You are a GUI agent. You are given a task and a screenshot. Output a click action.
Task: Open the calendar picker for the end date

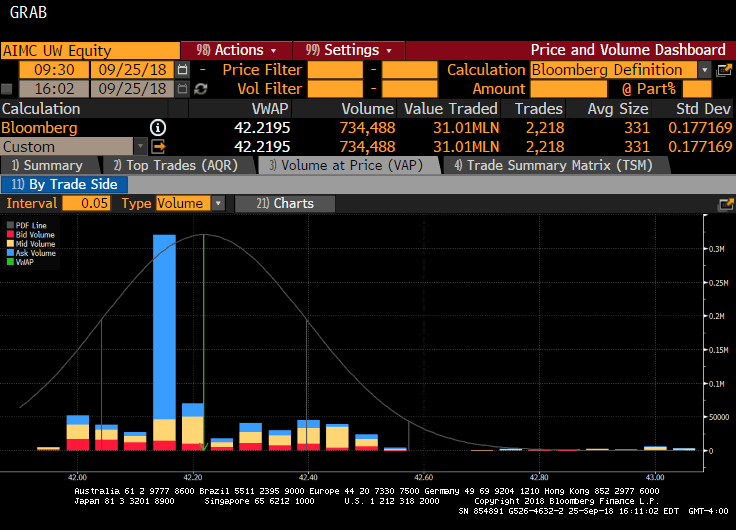click(x=182, y=89)
